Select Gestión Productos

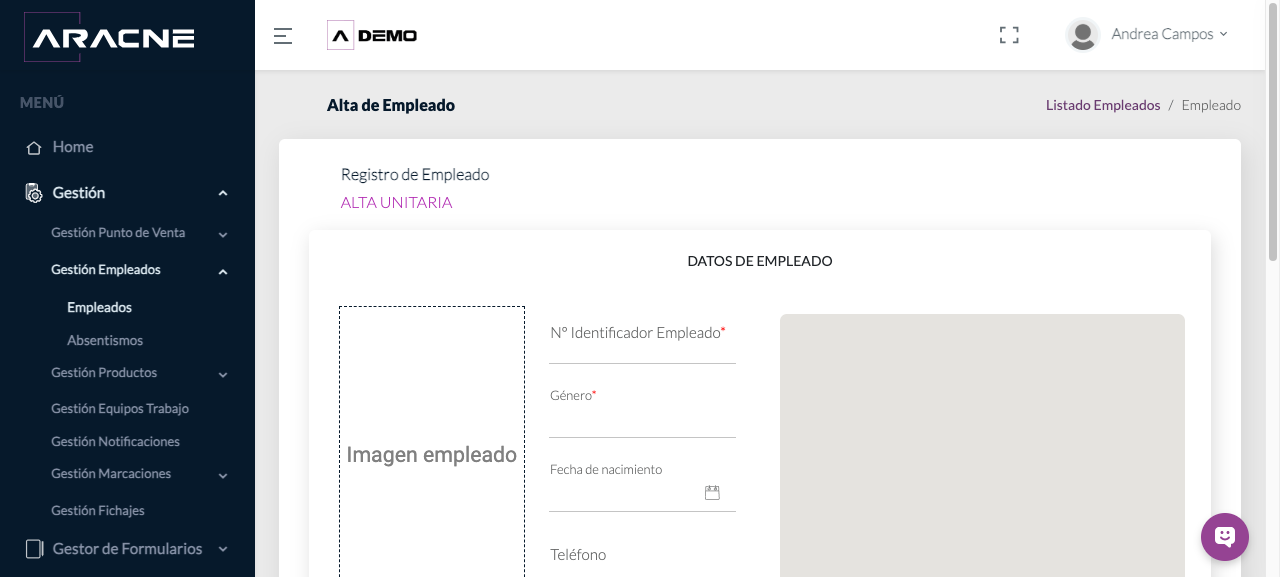click(x=104, y=373)
